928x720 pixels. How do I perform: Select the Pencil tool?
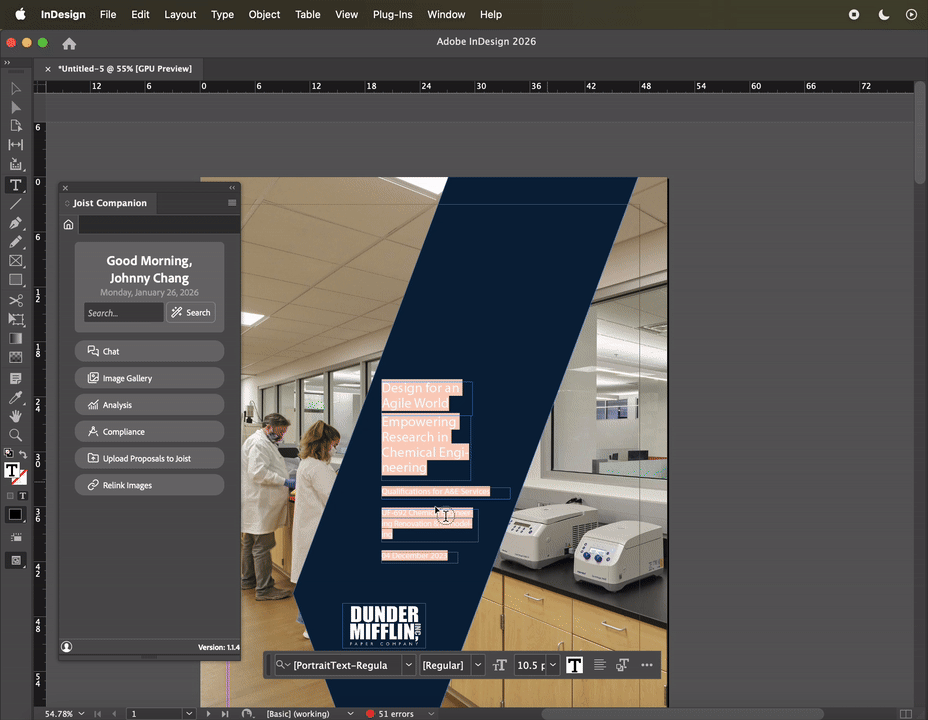(15, 242)
